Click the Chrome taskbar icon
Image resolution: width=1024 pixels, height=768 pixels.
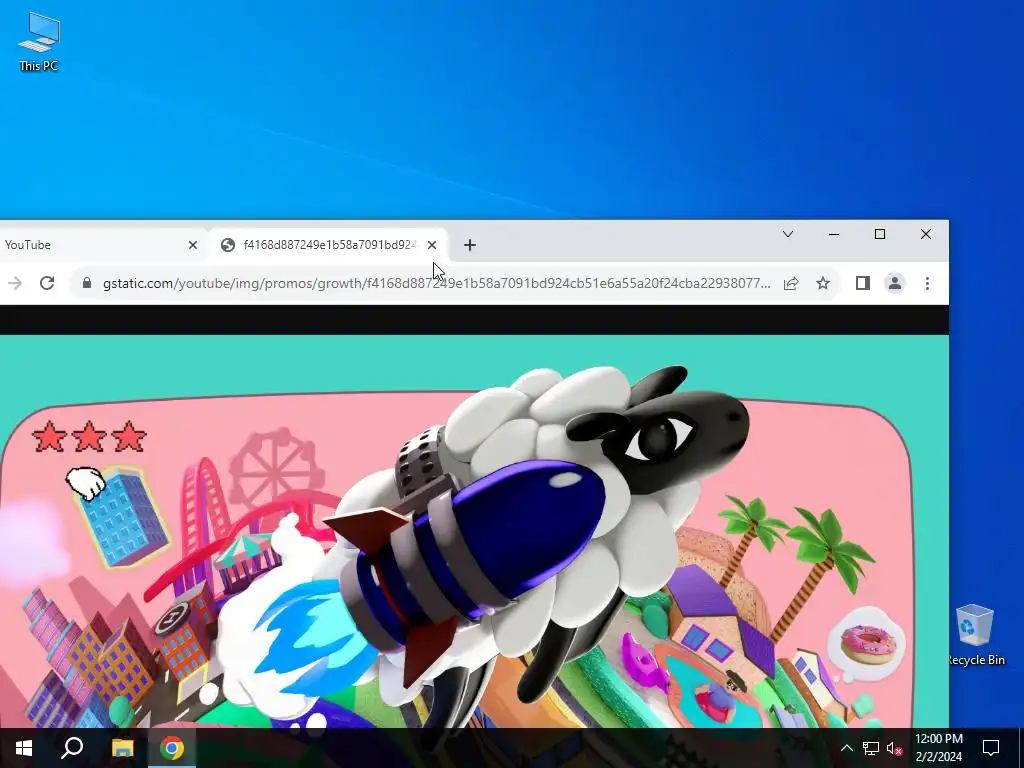[x=172, y=748]
